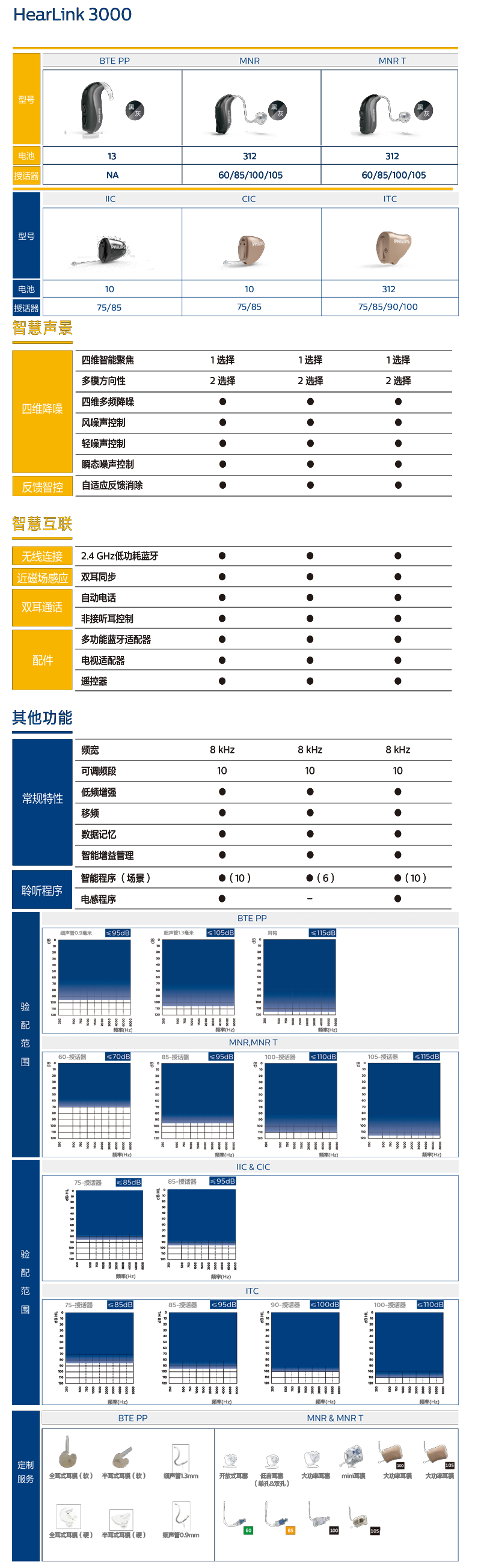Click the MNR hearing aid image
This screenshot has width=481, height=1568.
235,115
